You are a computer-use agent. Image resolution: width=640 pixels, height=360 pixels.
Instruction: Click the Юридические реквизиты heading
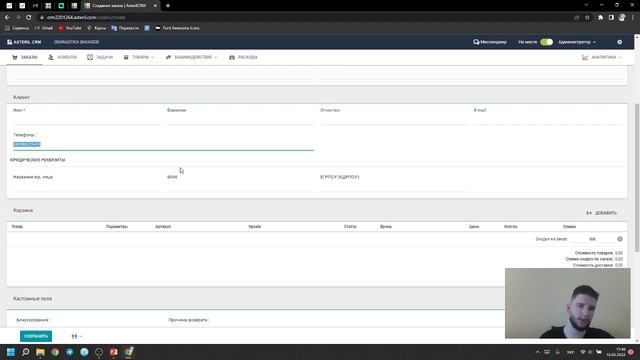(x=38, y=160)
